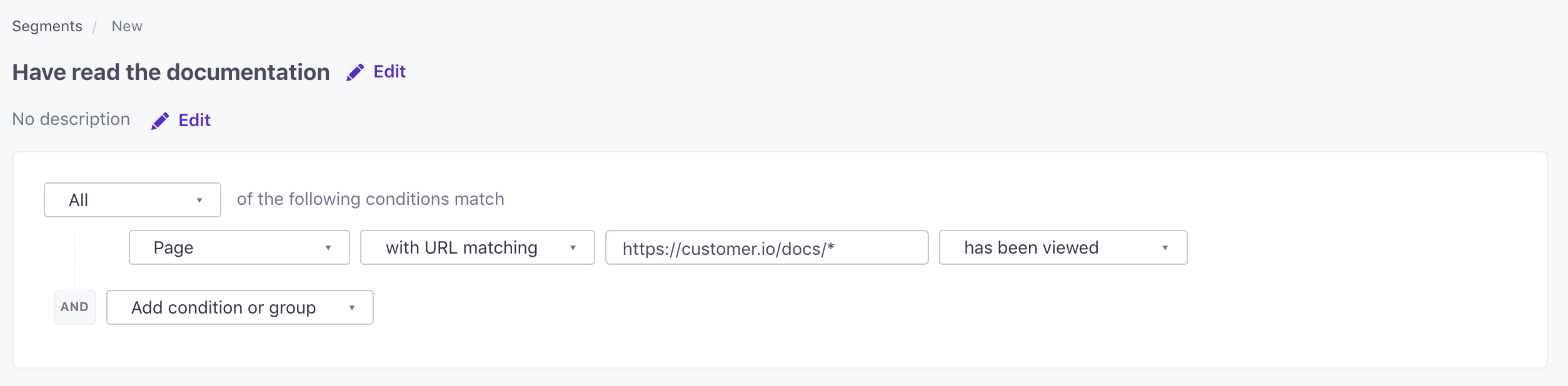The image size is (1568, 386).
Task: Go to the Segments breadcrumb
Action: pos(48,26)
